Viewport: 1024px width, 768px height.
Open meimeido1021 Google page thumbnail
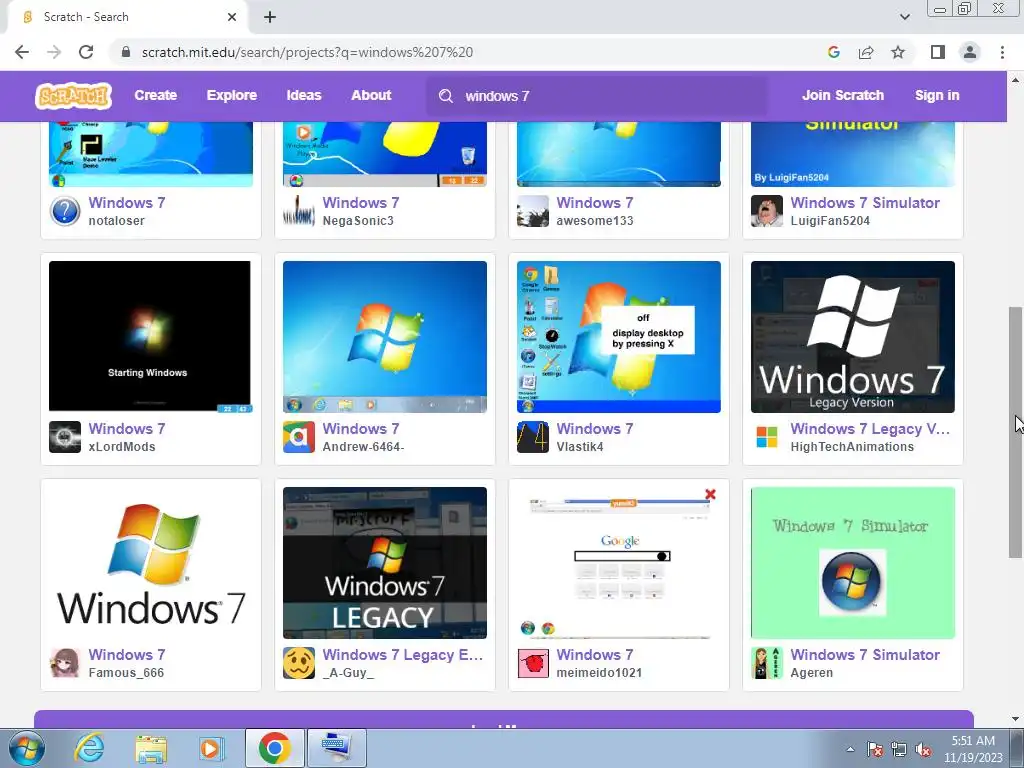618,562
